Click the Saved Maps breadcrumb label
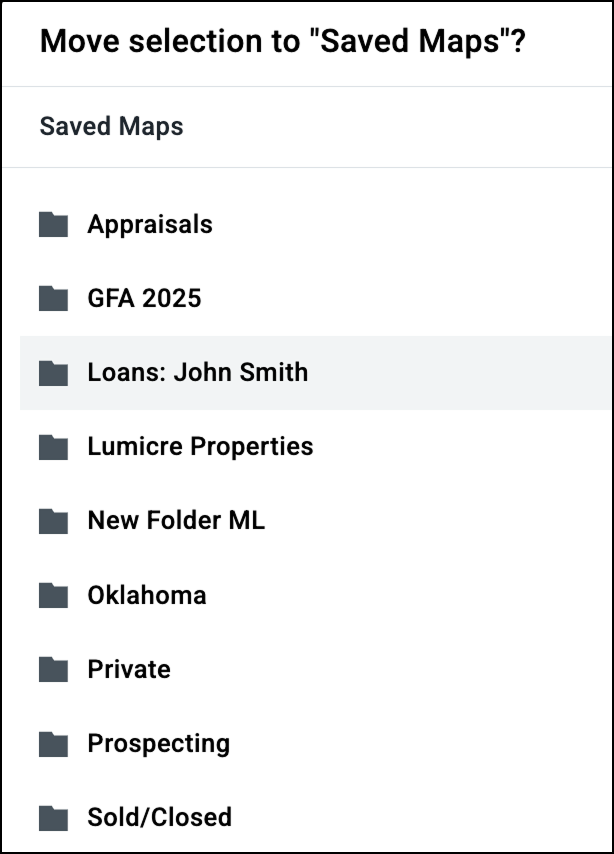Image resolution: width=614 pixels, height=854 pixels. pos(111,126)
